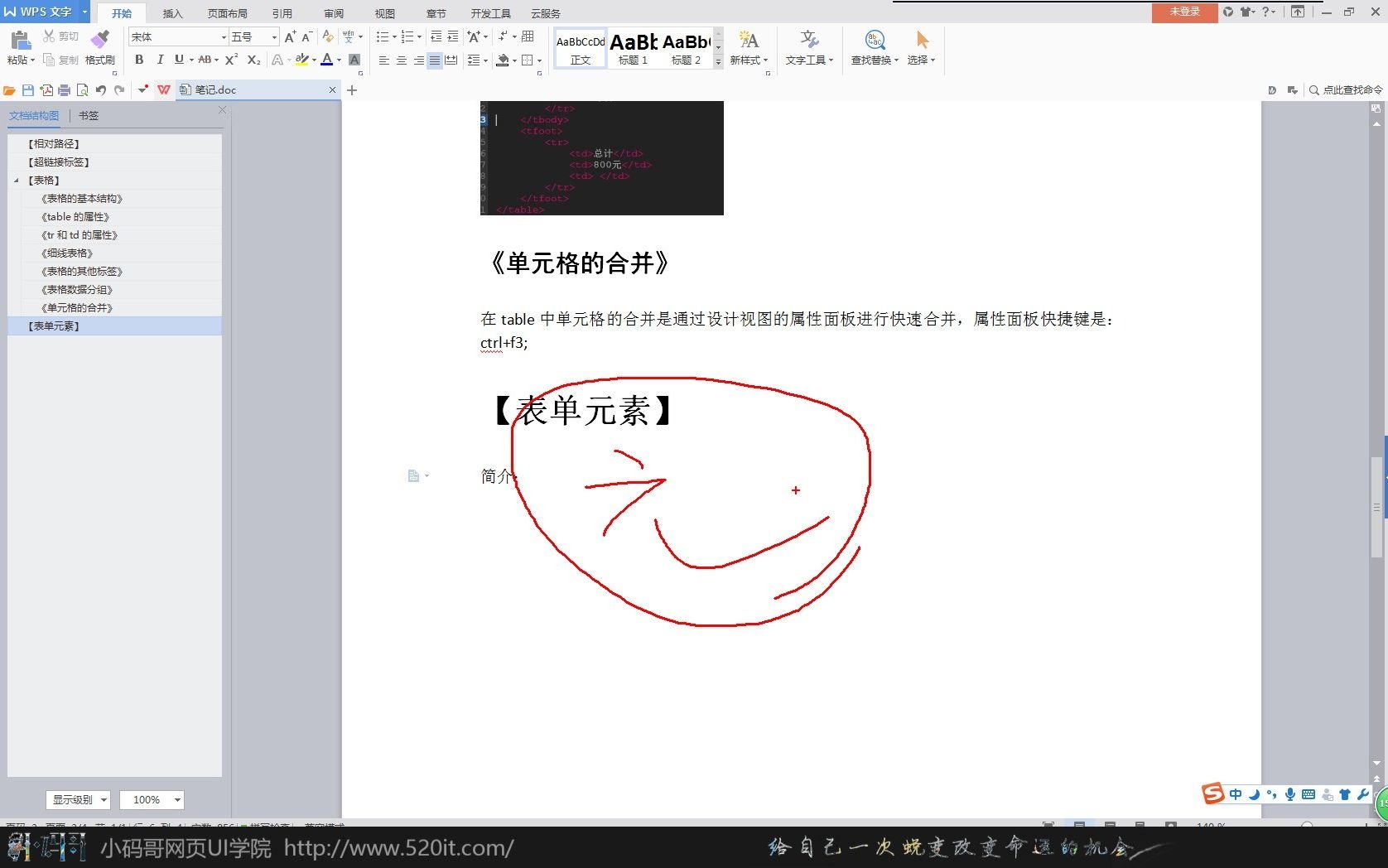Screen dimensions: 1388x868
Task: Open the 显示级别 level dropdown
Action: click(x=79, y=799)
